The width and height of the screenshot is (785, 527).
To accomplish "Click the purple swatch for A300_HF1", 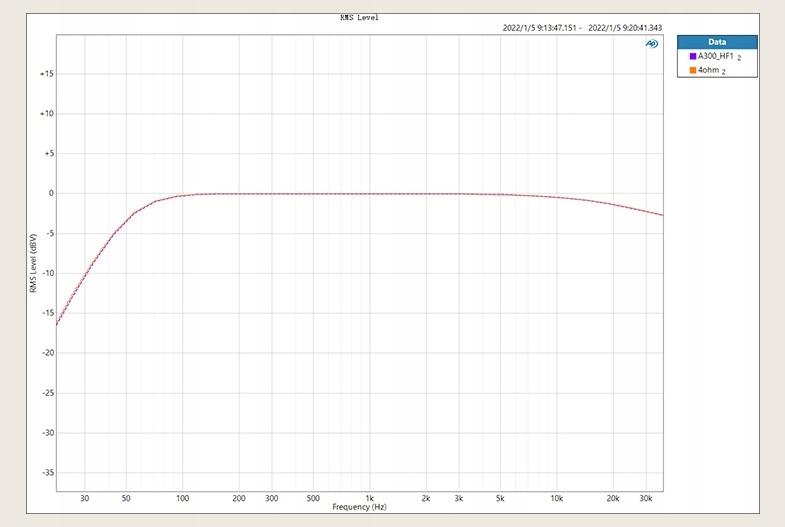I will [692, 57].
